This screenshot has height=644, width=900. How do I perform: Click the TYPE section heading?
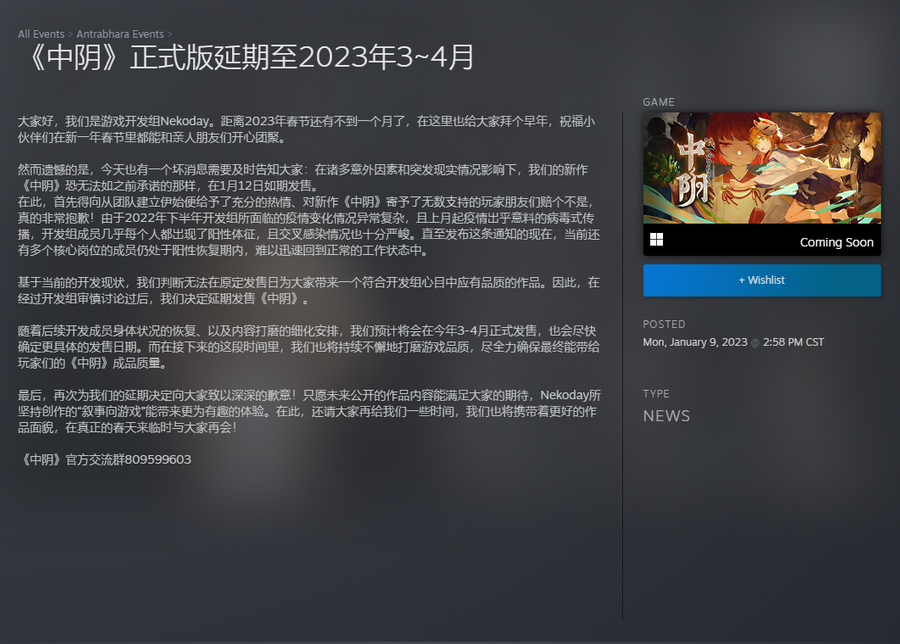tap(656, 394)
